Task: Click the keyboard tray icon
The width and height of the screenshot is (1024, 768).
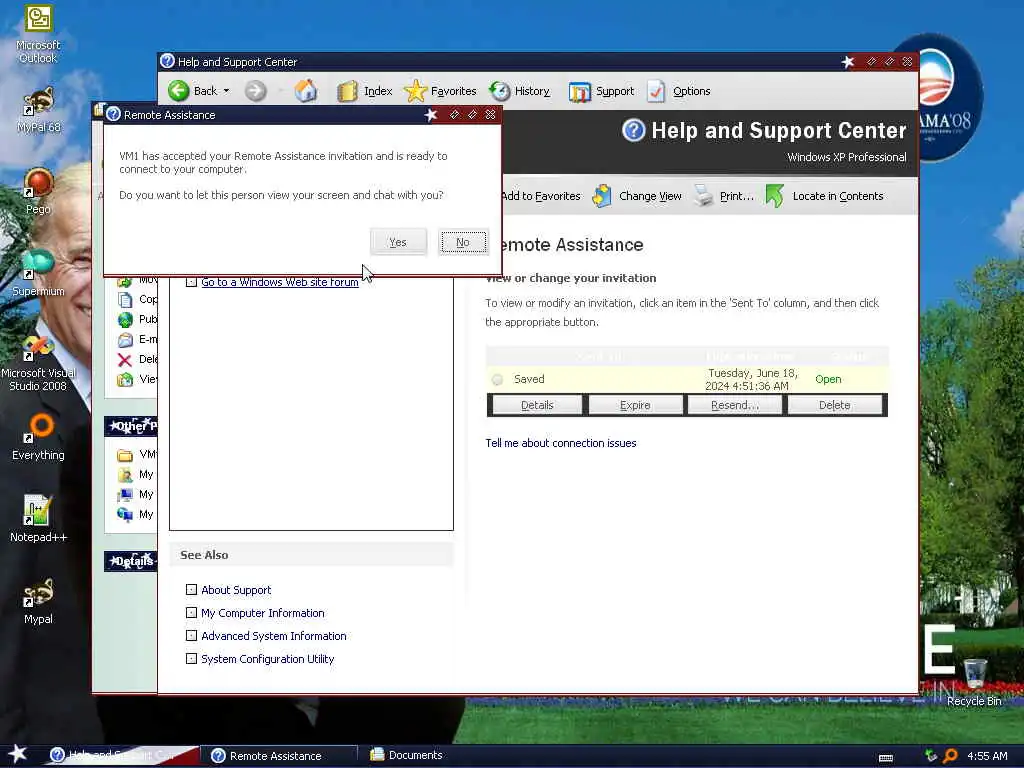Action: (886, 758)
